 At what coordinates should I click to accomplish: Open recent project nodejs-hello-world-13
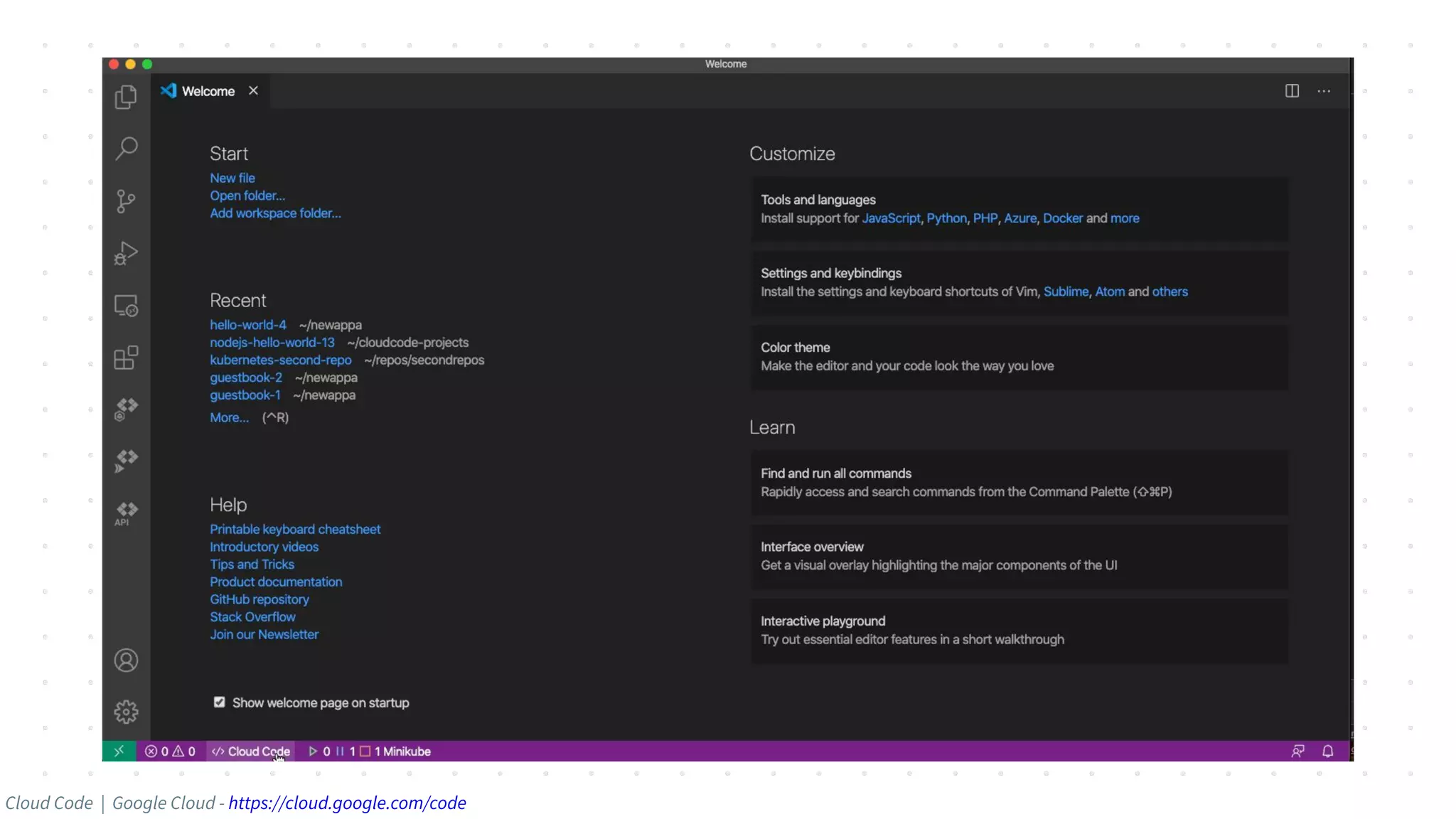point(272,343)
